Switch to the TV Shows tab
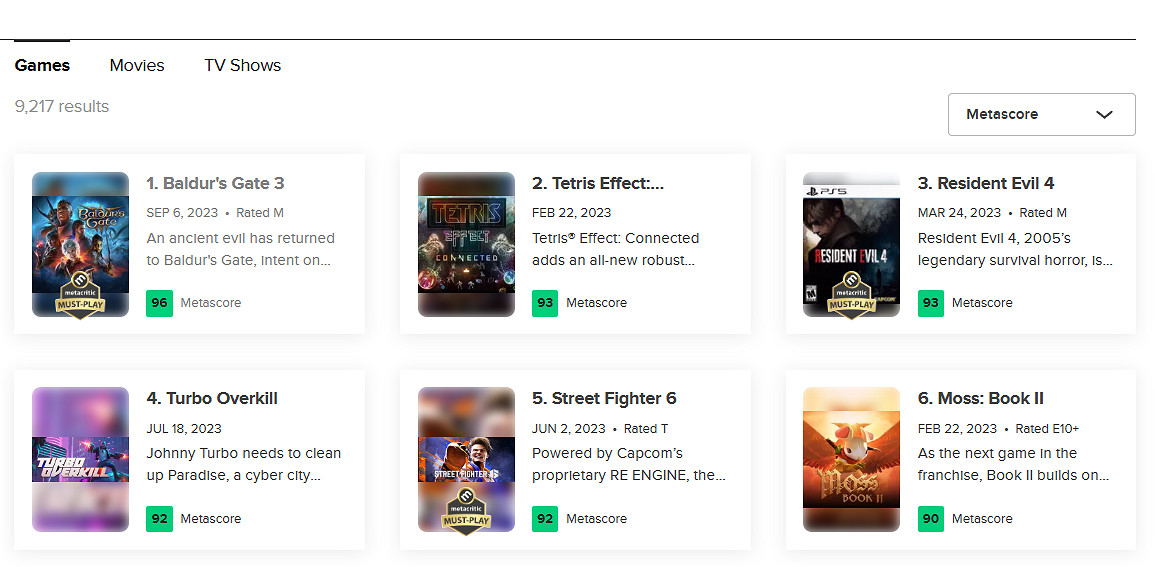This screenshot has width=1155, height=567. (242, 65)
